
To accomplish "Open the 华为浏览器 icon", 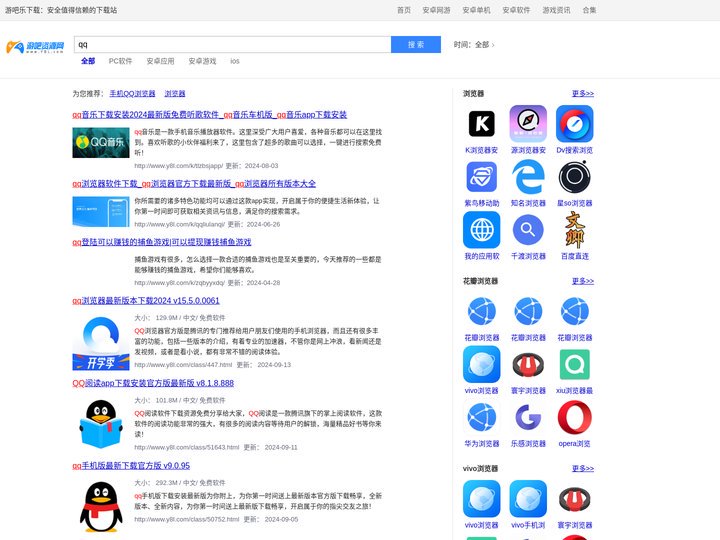I will click(481, 417).
